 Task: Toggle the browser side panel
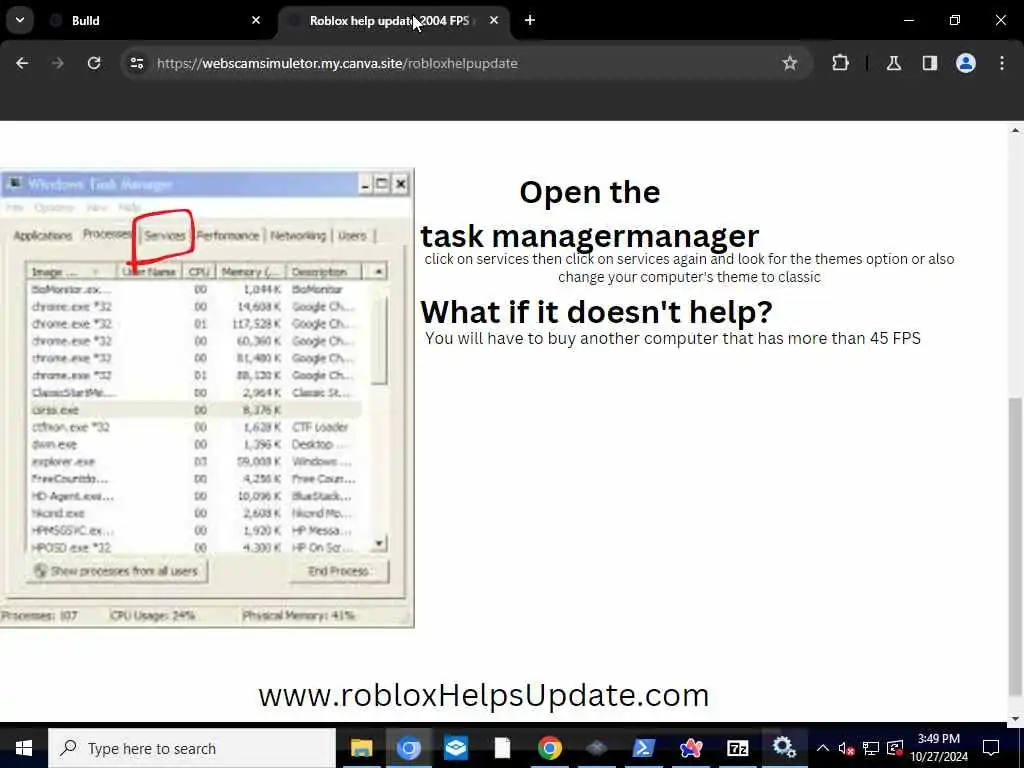[930, 63]
